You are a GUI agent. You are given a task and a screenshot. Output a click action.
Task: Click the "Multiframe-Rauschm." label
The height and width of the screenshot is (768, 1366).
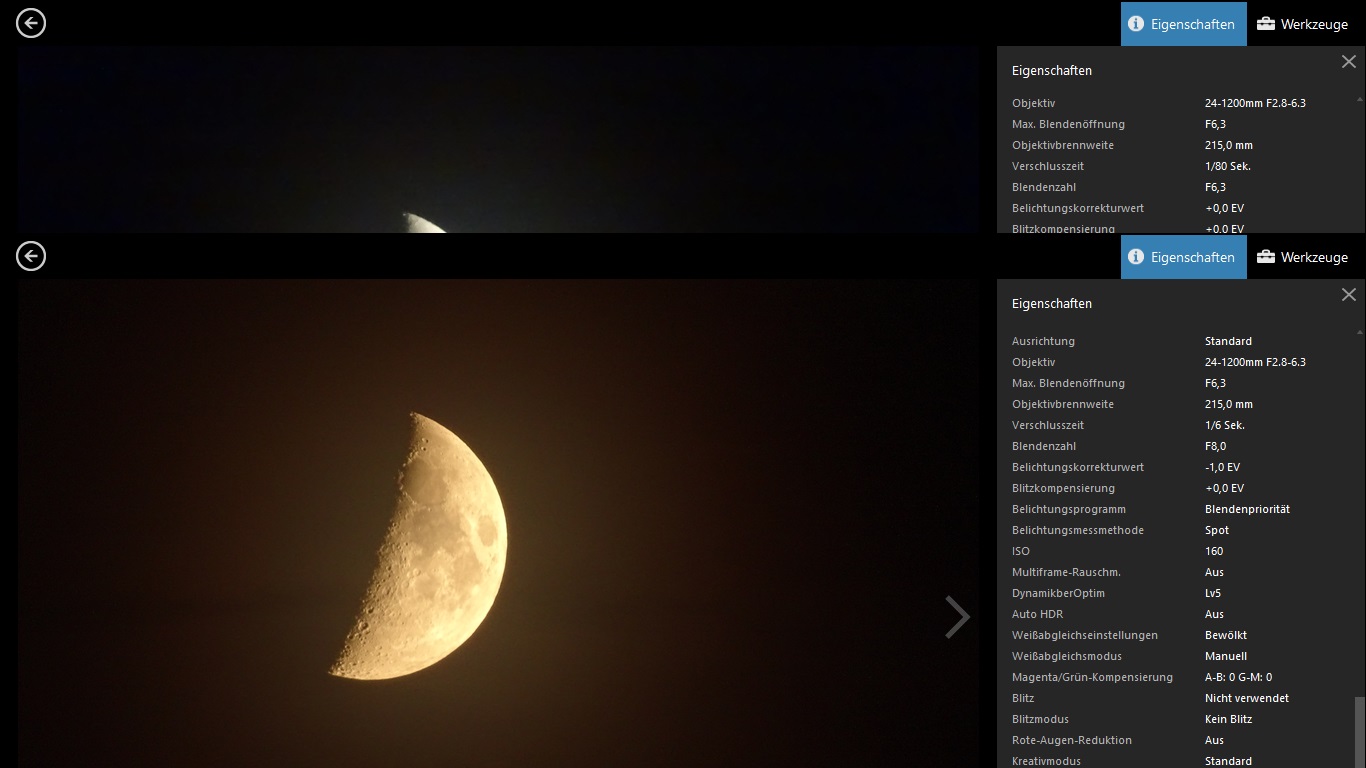(1066, 572)
